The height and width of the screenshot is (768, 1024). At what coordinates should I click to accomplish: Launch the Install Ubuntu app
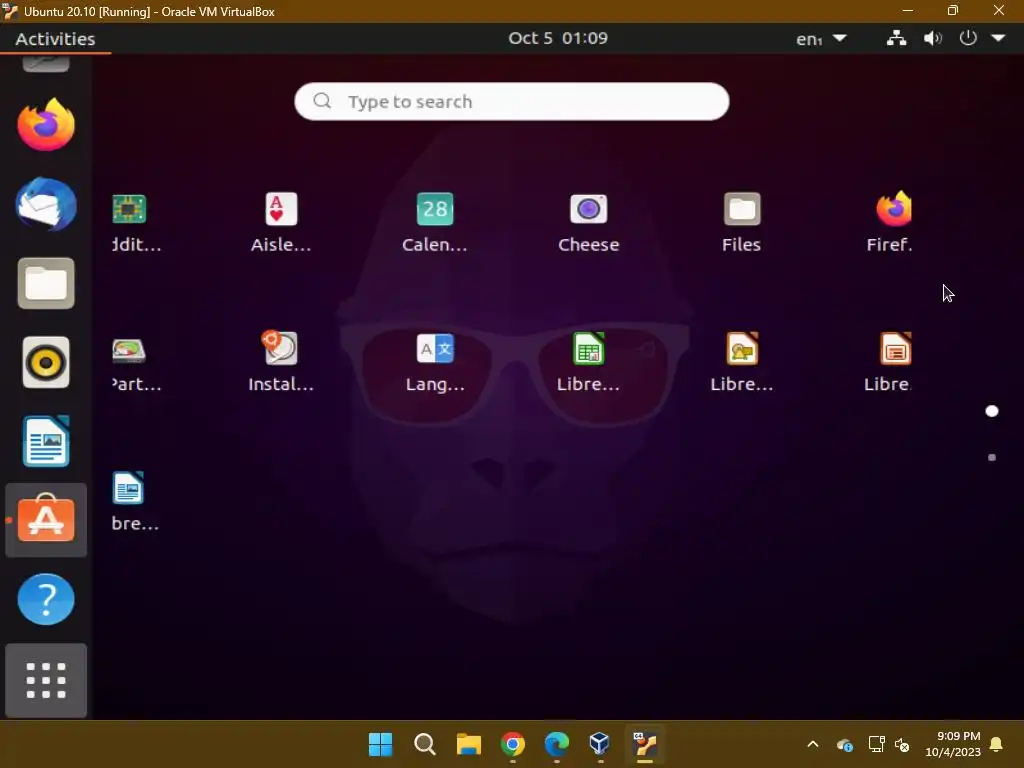click(x=281, y=363)
